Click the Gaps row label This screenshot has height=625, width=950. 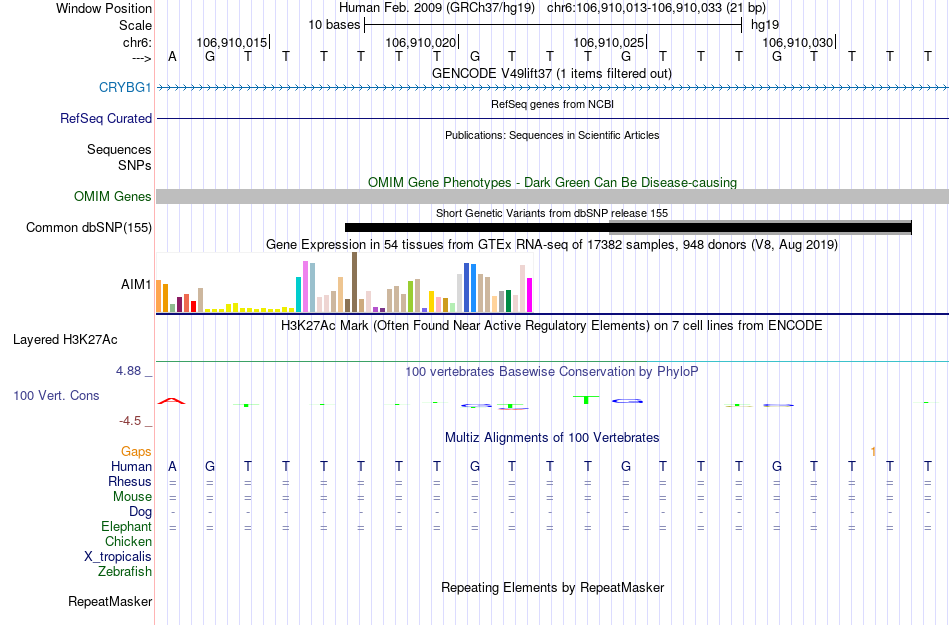[x=136, y=451]
